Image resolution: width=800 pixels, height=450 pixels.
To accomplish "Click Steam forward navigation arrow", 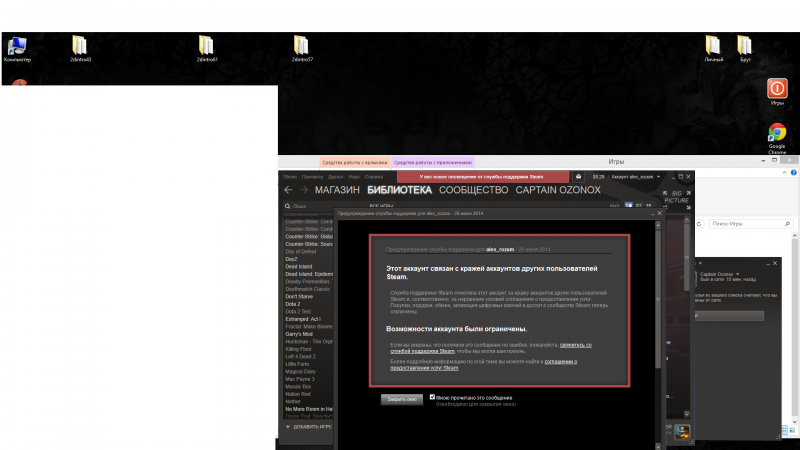I will [304, 190].
